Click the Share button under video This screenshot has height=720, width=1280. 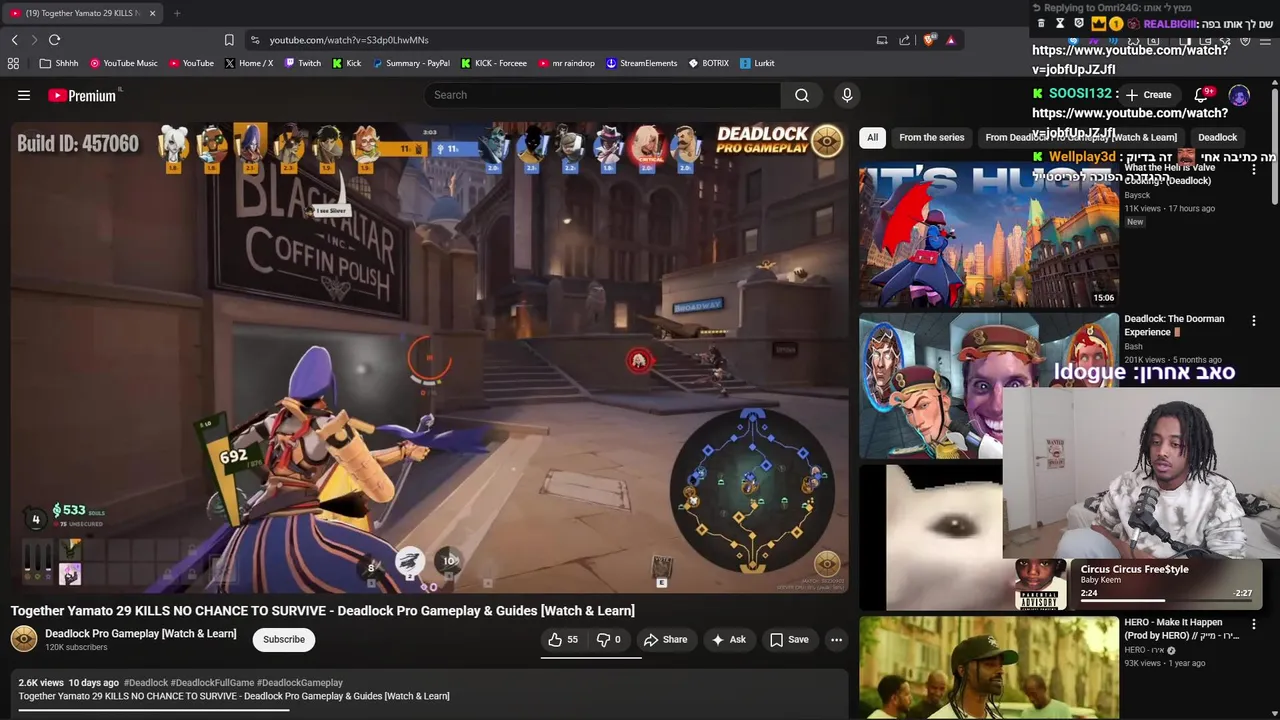tap(665, 639)
